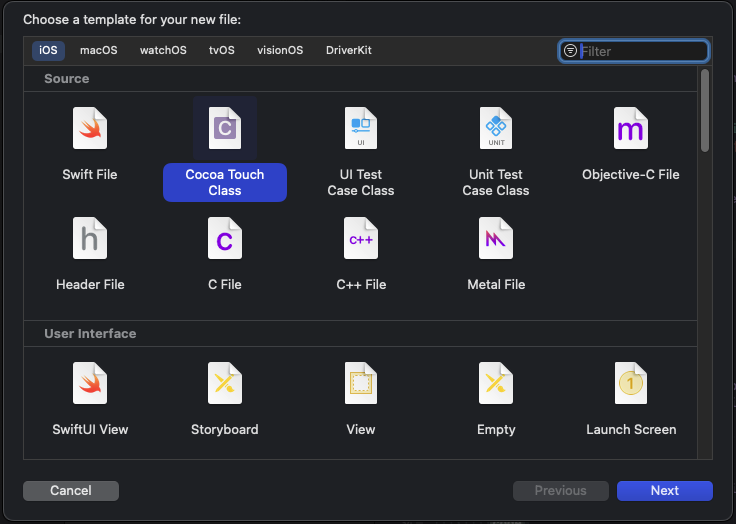The height and width of the screenshot is (524, 736).
Task: Click the "Unit Test Case Class" label
Action: [496, 182]
